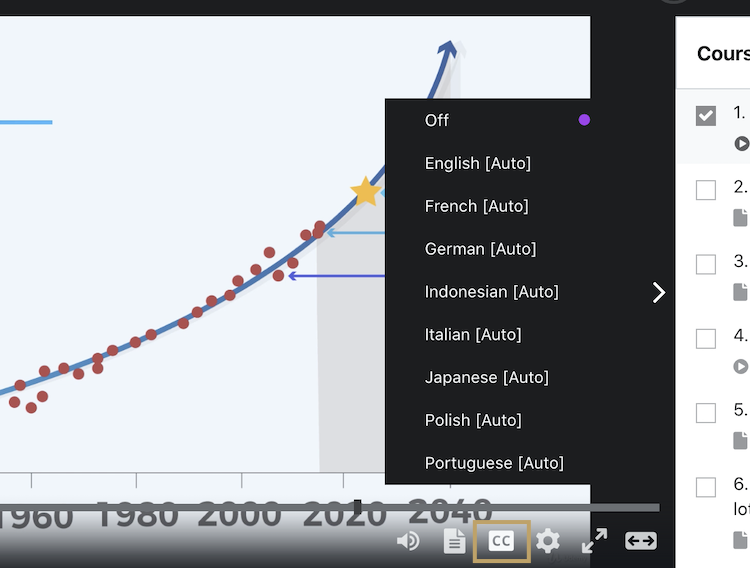The width and height of the screenshot is (750, 568).
Task: Check the lesson 2 checkbox
Action: coord(706,189)
